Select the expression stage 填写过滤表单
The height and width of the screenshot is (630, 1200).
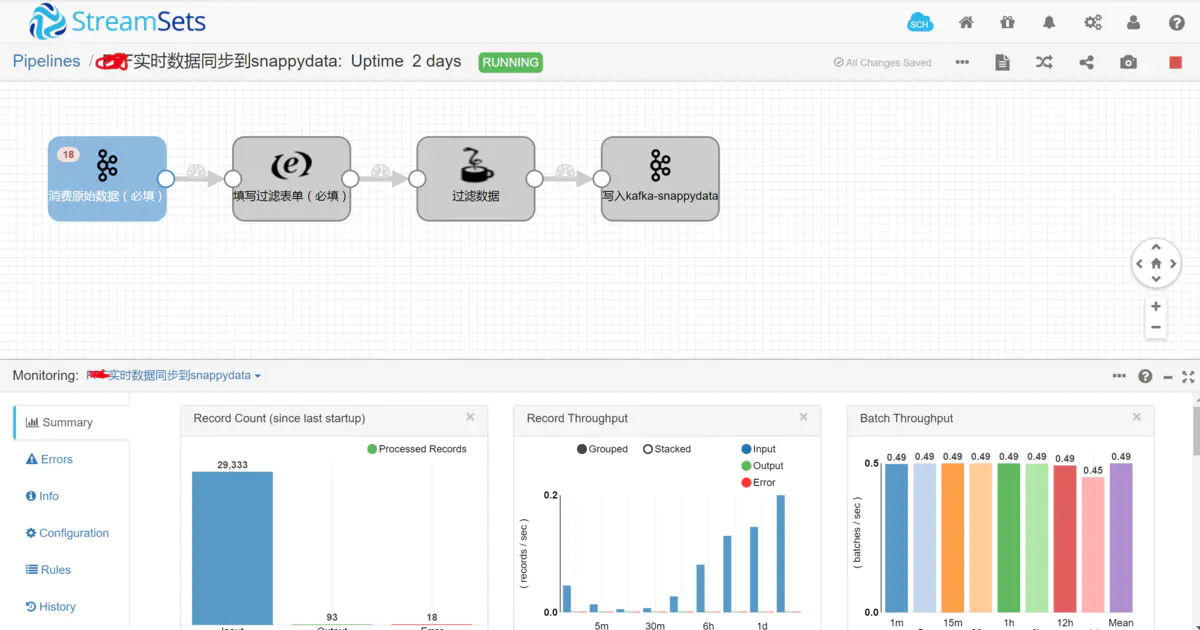click(291, 178)
